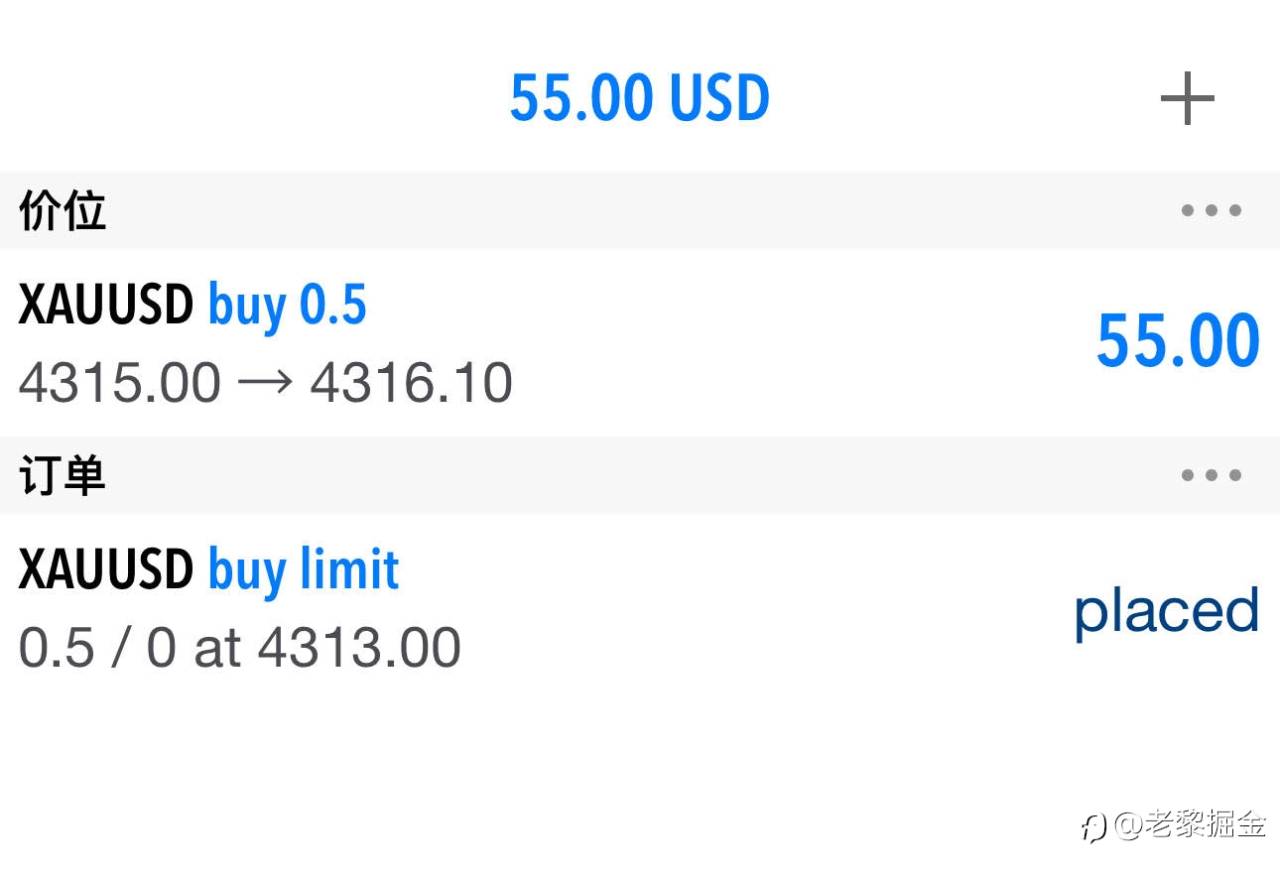Click the open price 4315.00
1280x876 pixels.
tap(119, 384)
